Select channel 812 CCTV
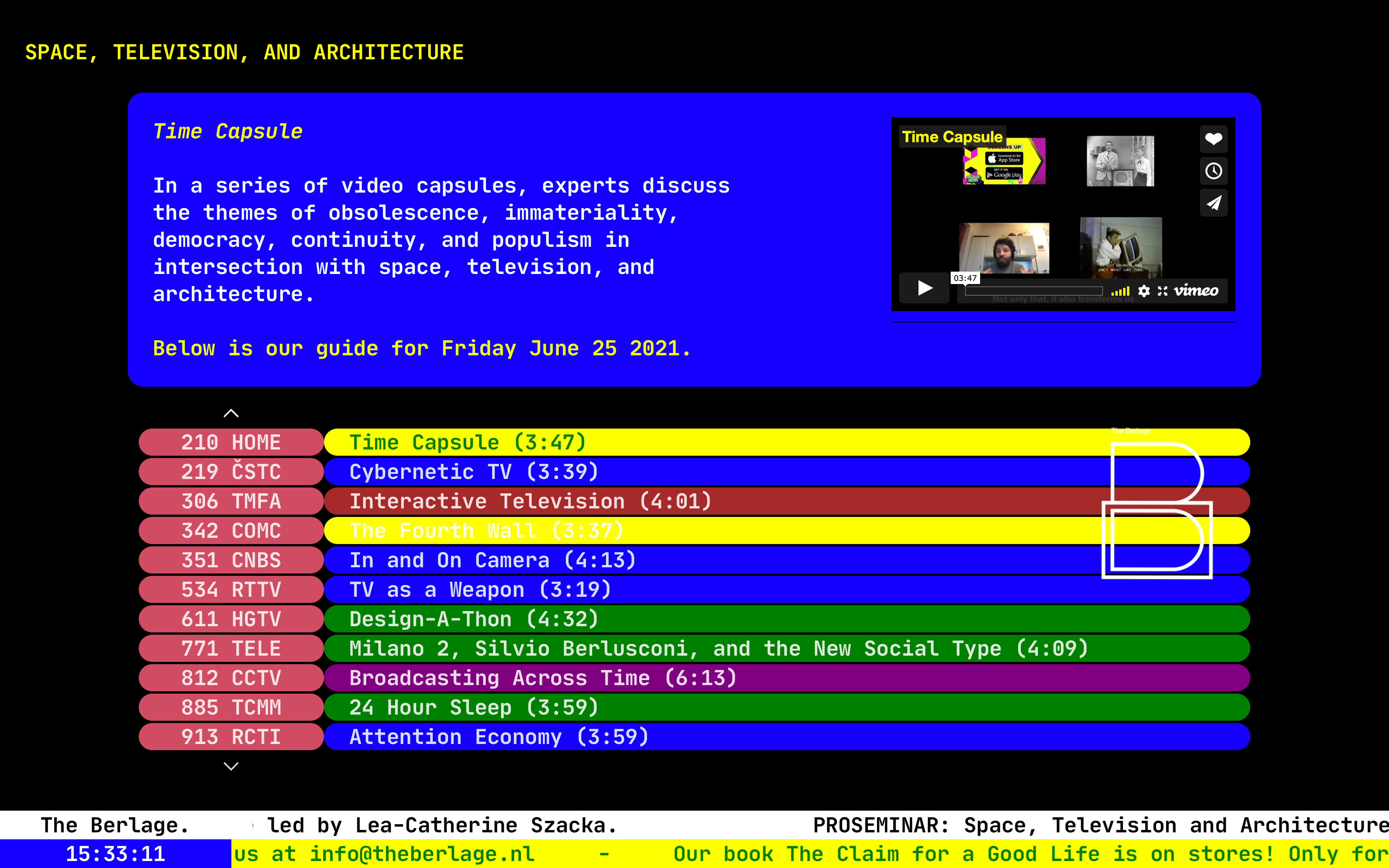The height and width of the screenshot is (868, 1389). point(231,678)
